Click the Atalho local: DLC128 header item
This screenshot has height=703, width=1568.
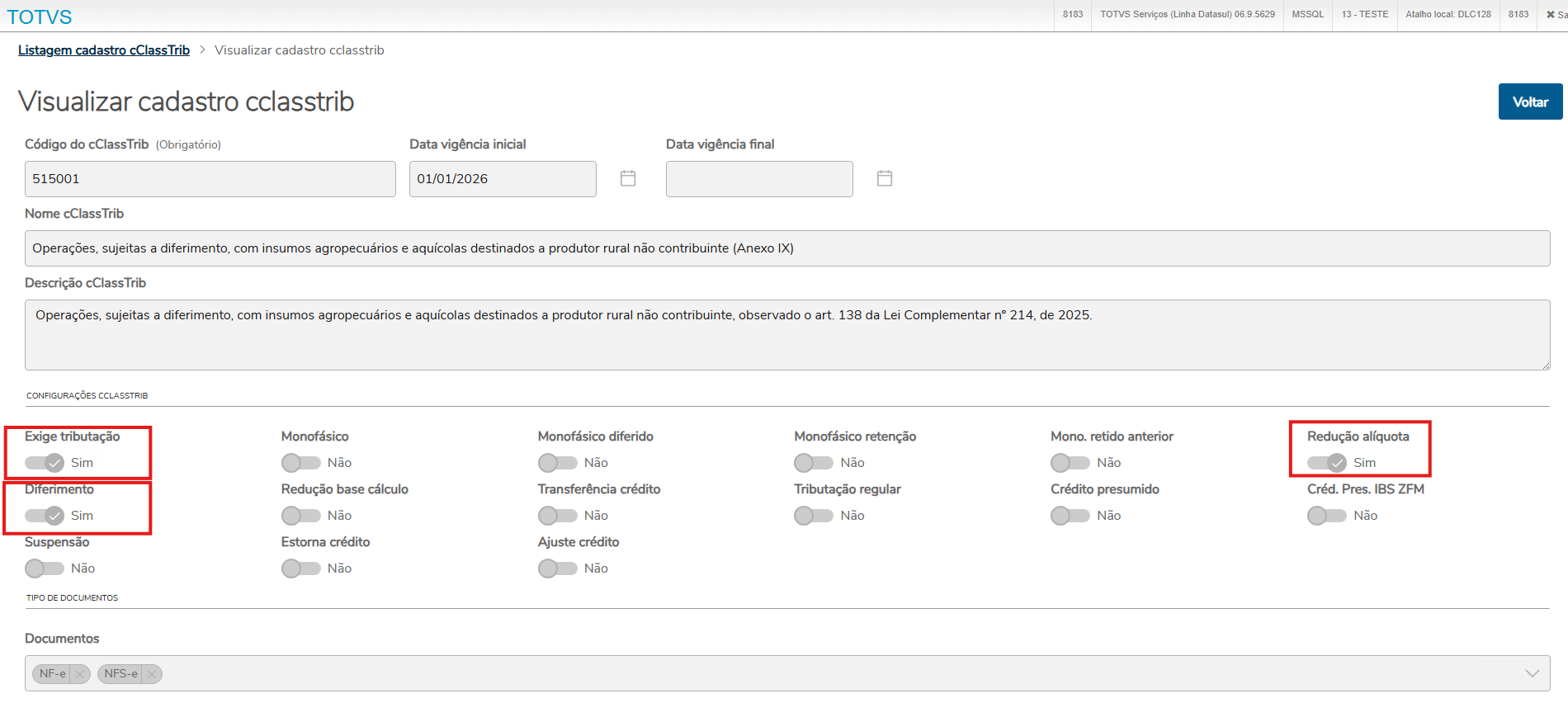(x=1448, y=15)
